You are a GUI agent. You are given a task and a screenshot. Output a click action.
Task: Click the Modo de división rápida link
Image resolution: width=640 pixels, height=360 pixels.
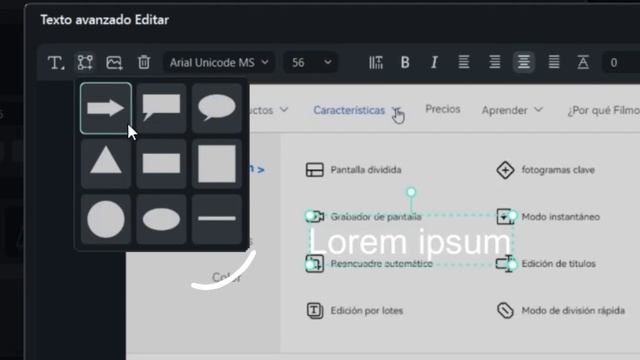pyautogui.click(x=573, y=311)
